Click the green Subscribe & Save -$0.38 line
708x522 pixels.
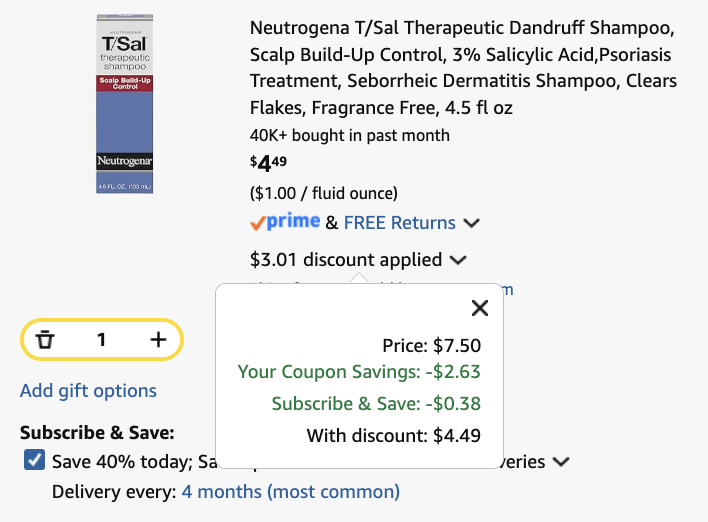pyautogui.click(x=376, y=404)
